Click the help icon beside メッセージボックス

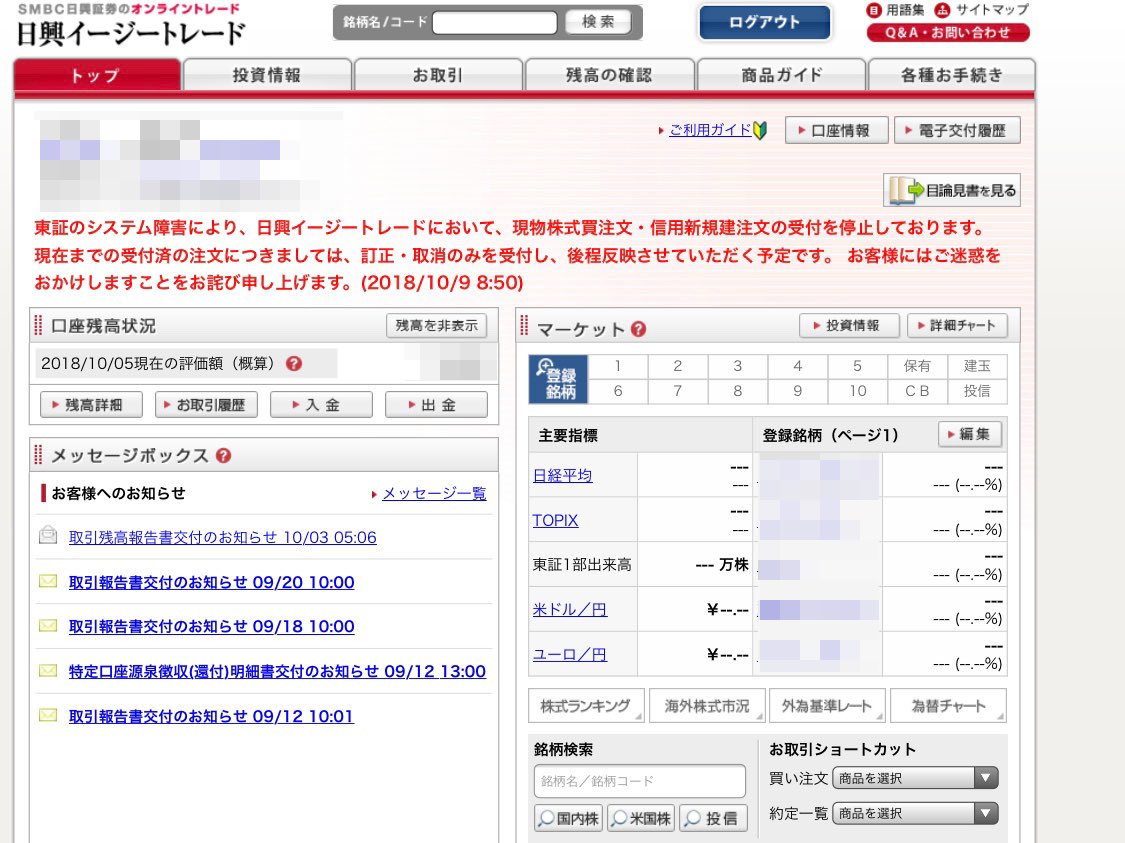coord(223,456)
